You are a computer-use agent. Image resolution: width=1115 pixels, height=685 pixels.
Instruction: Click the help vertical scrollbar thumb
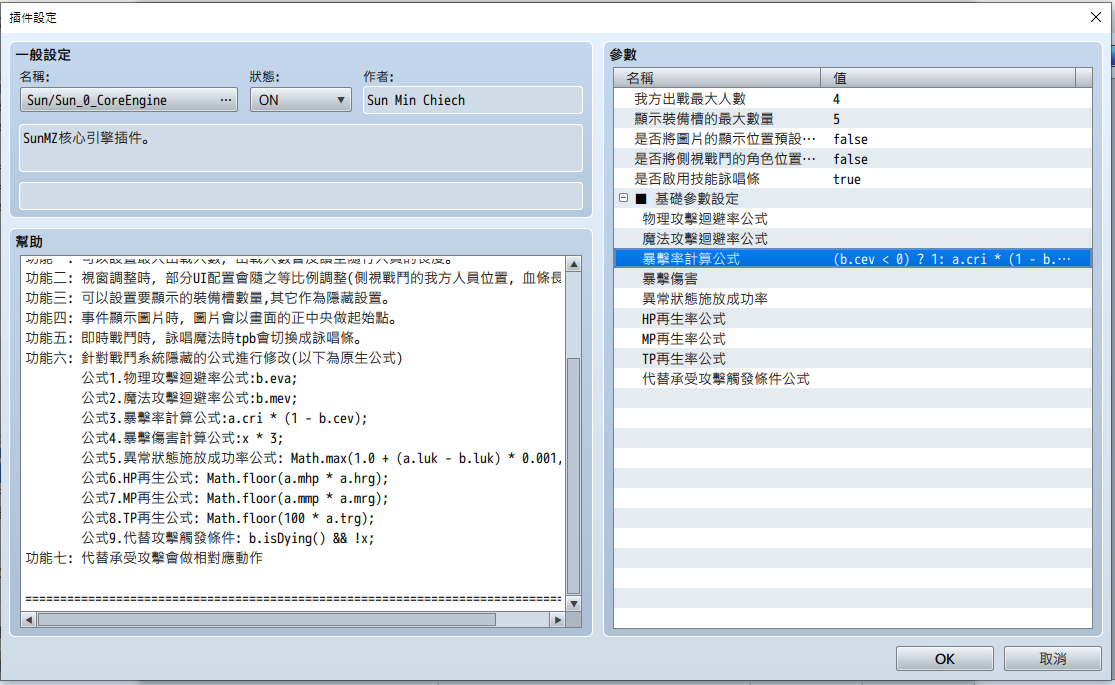coord(574,476)
